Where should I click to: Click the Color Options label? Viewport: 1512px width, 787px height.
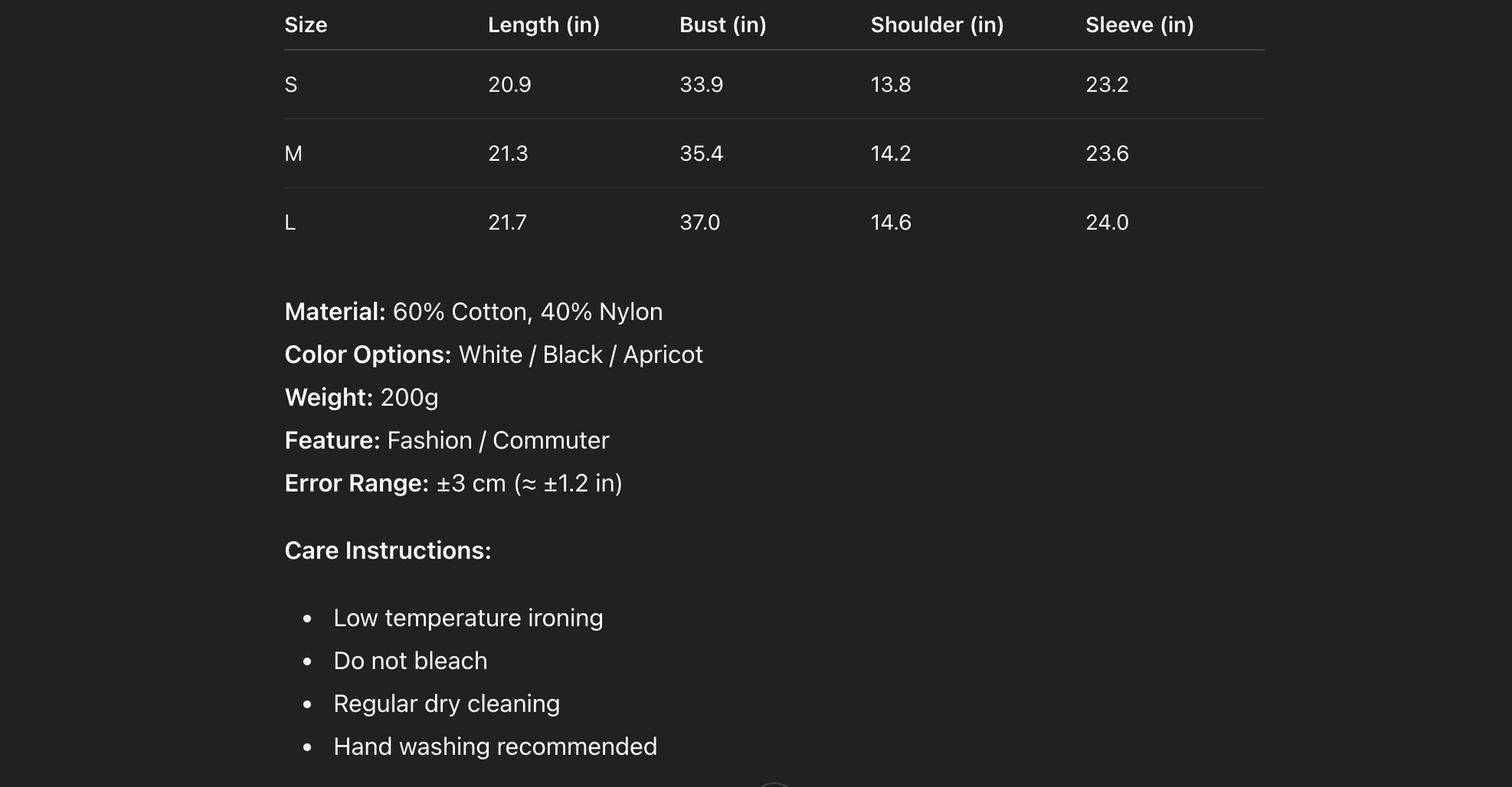[368, 355]
